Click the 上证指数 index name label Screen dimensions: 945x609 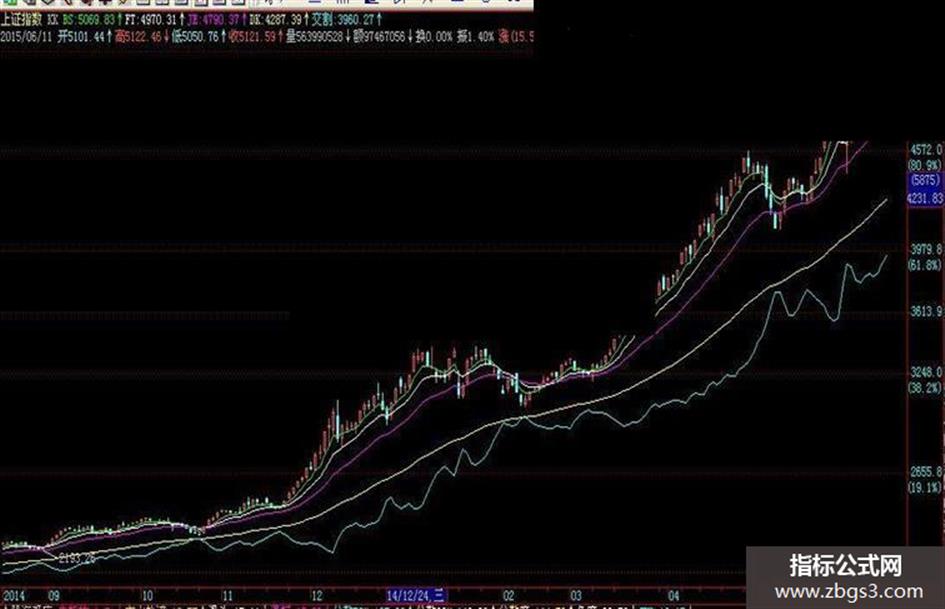click(x=21, y=19)
